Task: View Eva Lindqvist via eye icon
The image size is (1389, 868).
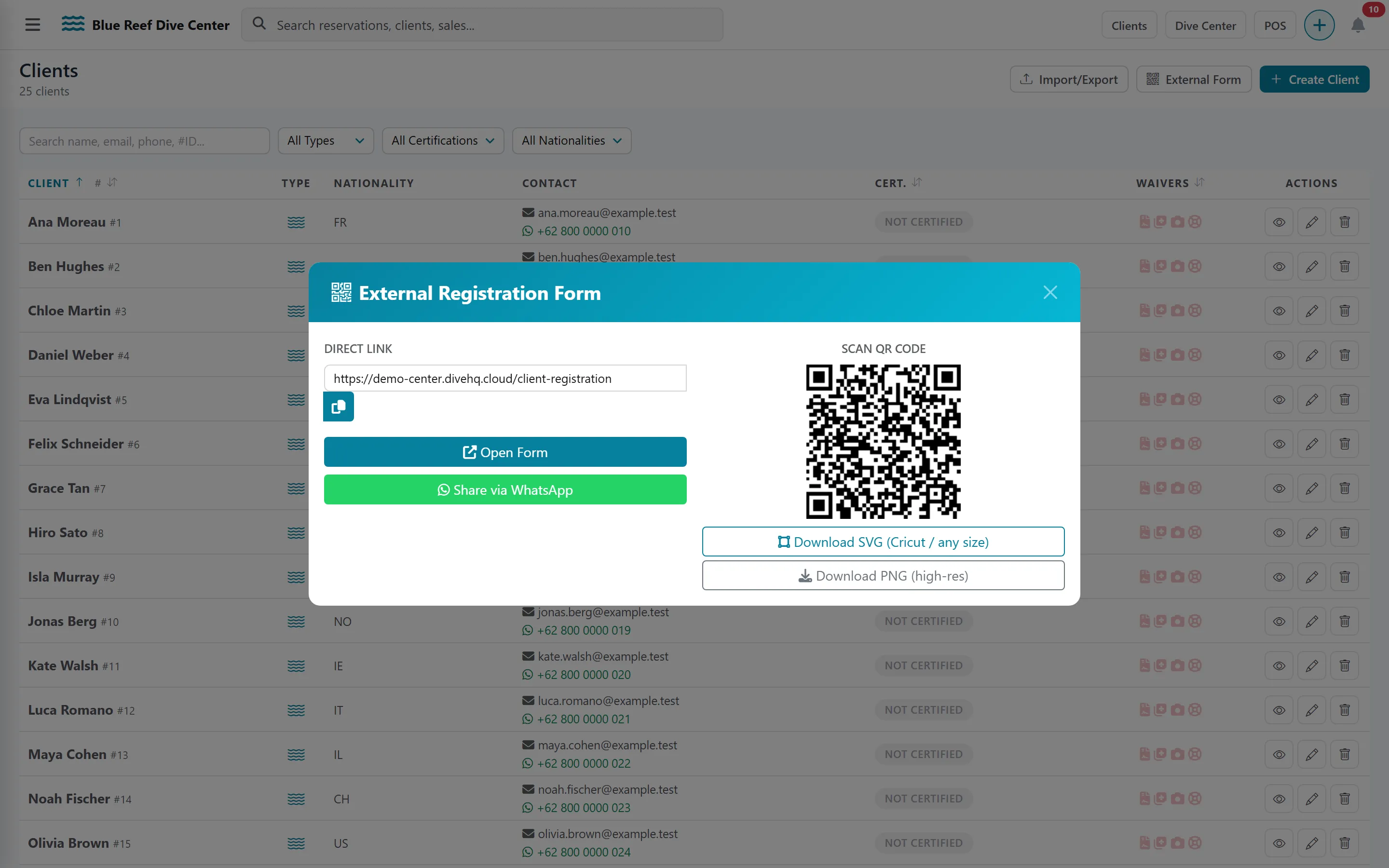Action: click(1279, 400)
